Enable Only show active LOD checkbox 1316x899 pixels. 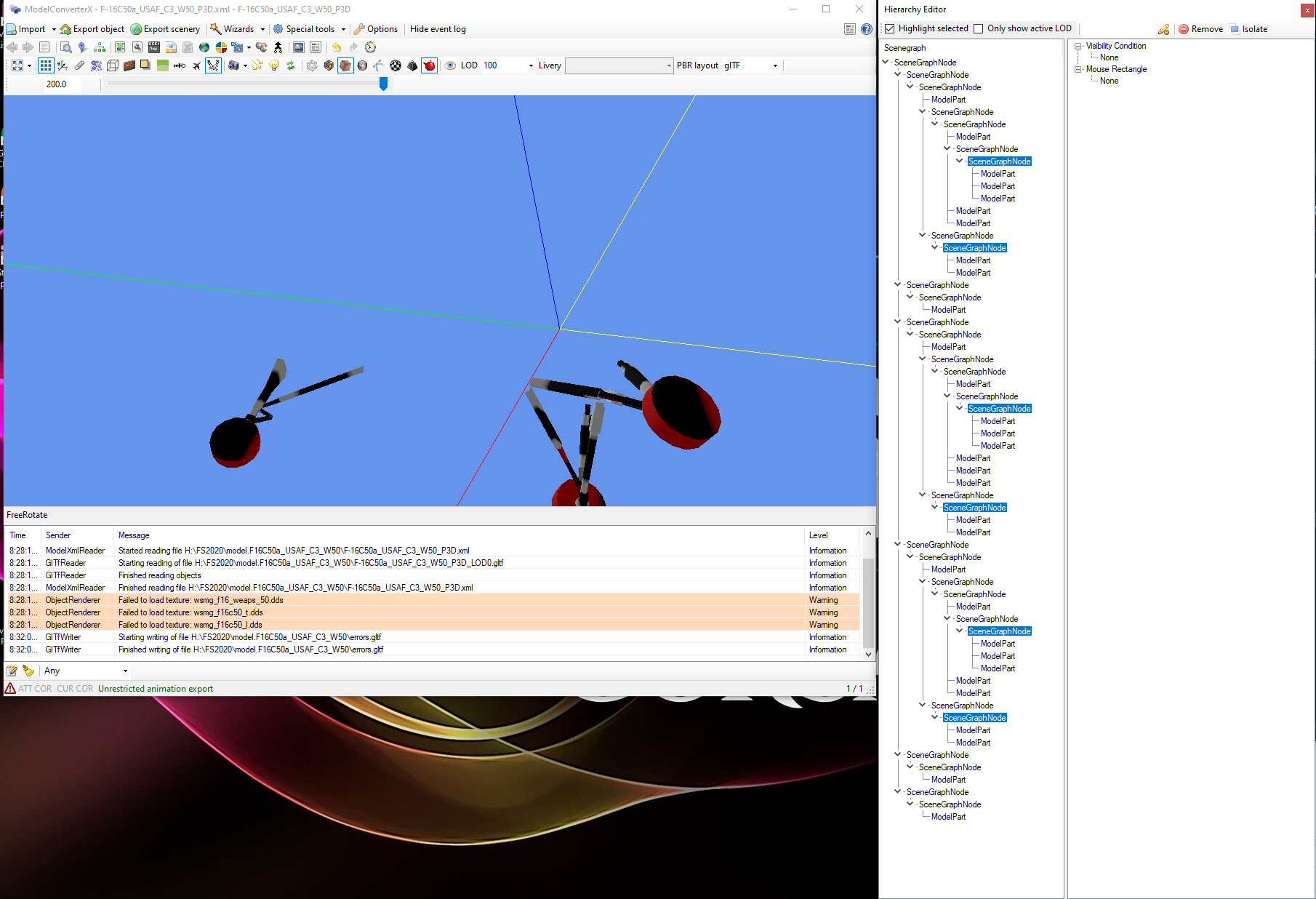click(978, 29)
